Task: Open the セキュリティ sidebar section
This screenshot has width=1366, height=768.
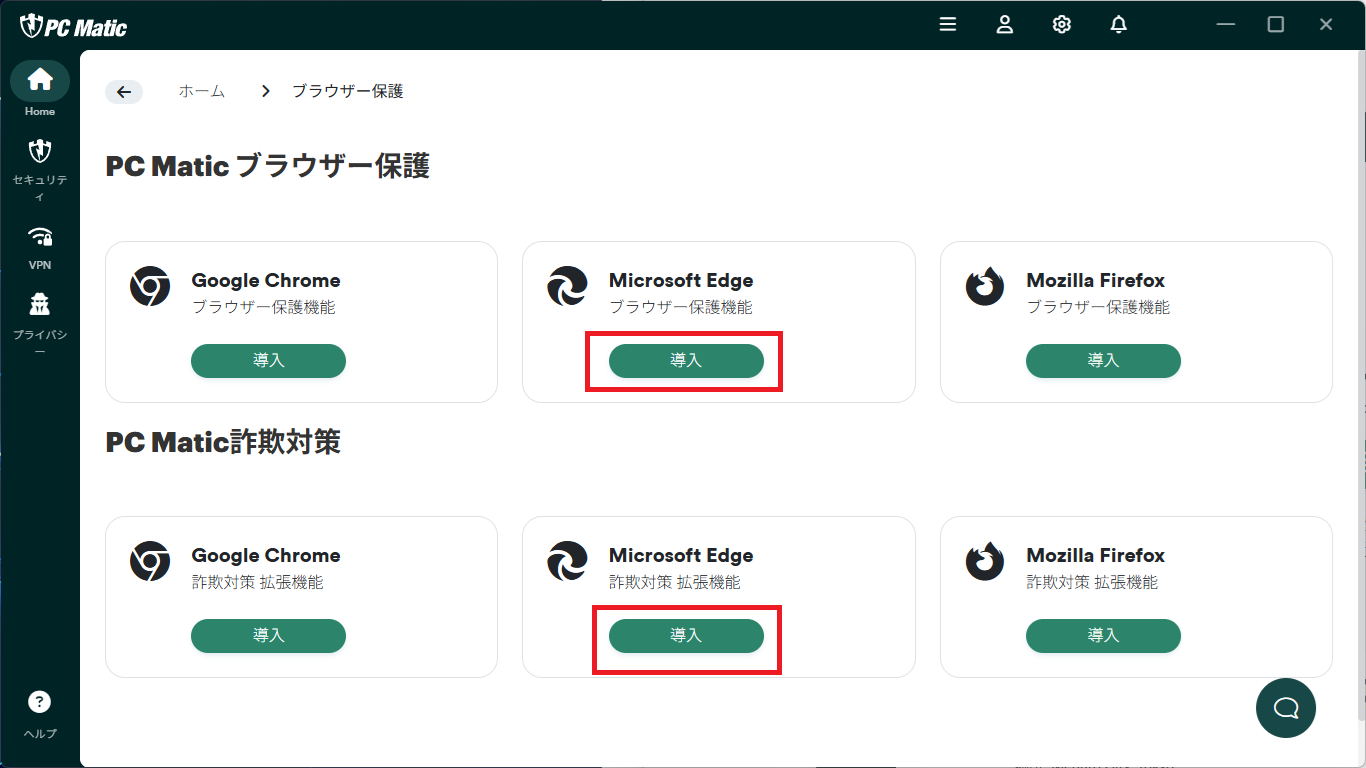Action: 40,170
